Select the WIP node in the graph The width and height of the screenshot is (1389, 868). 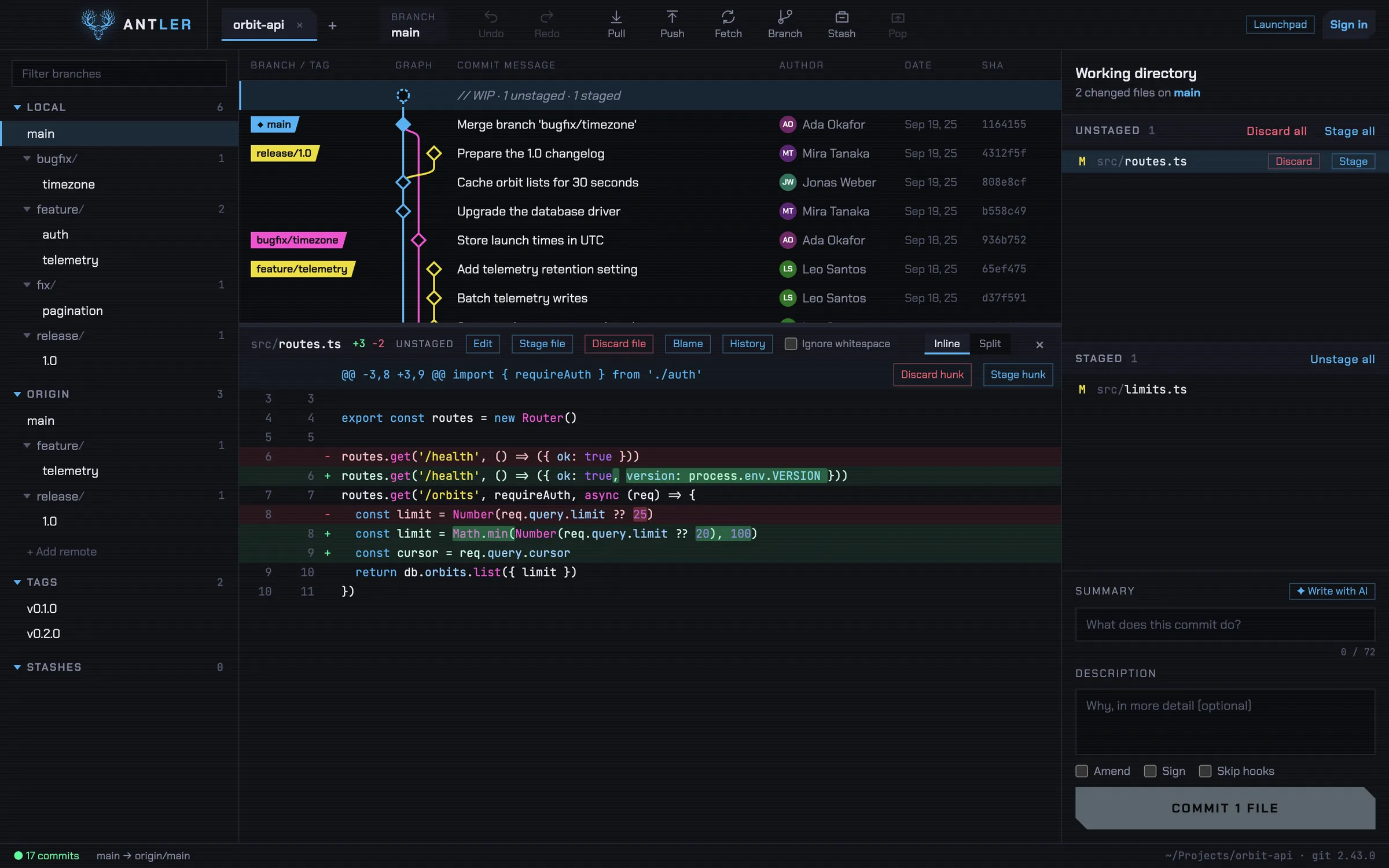403,95
